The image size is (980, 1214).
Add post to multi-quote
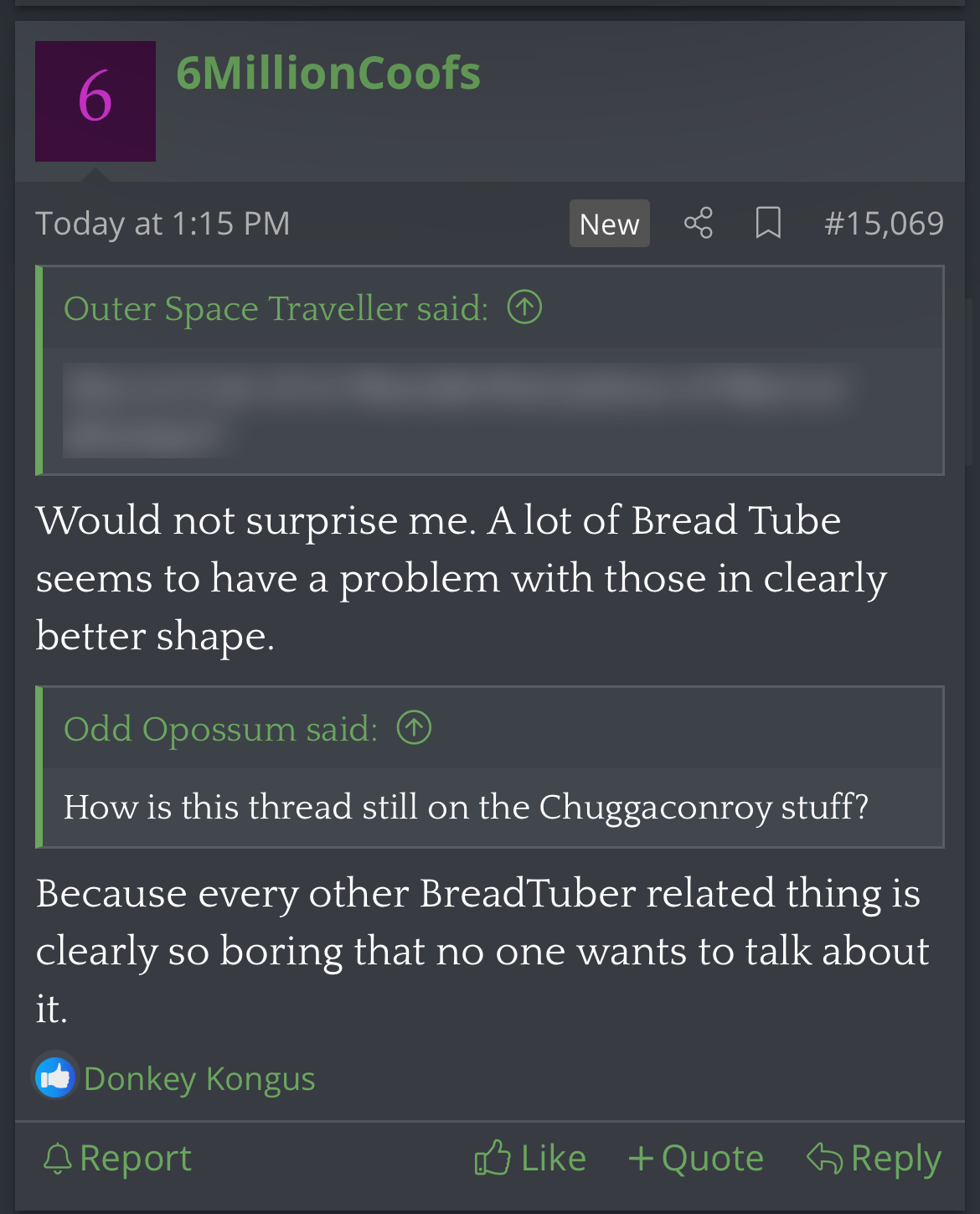(x=696, y=1159)
